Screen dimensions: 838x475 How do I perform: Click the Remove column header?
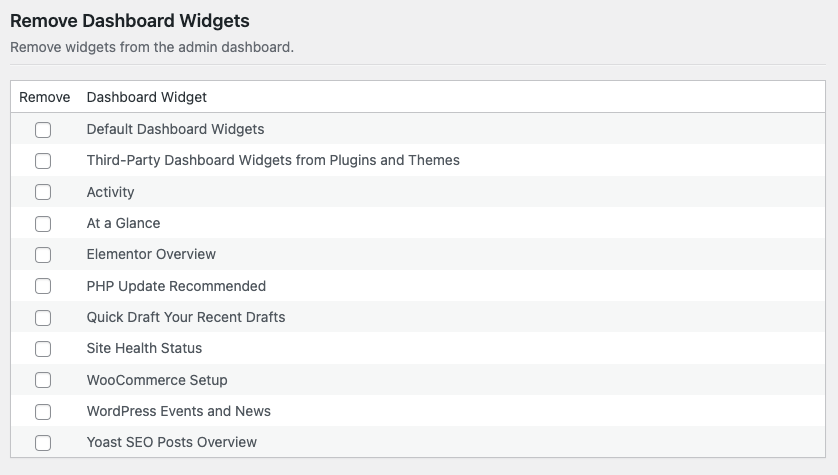[x=44, y=97]
